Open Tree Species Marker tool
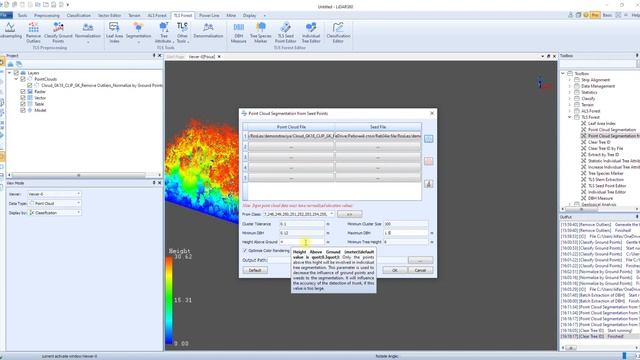This screenshot has height=360, width=640. point(260,33)
